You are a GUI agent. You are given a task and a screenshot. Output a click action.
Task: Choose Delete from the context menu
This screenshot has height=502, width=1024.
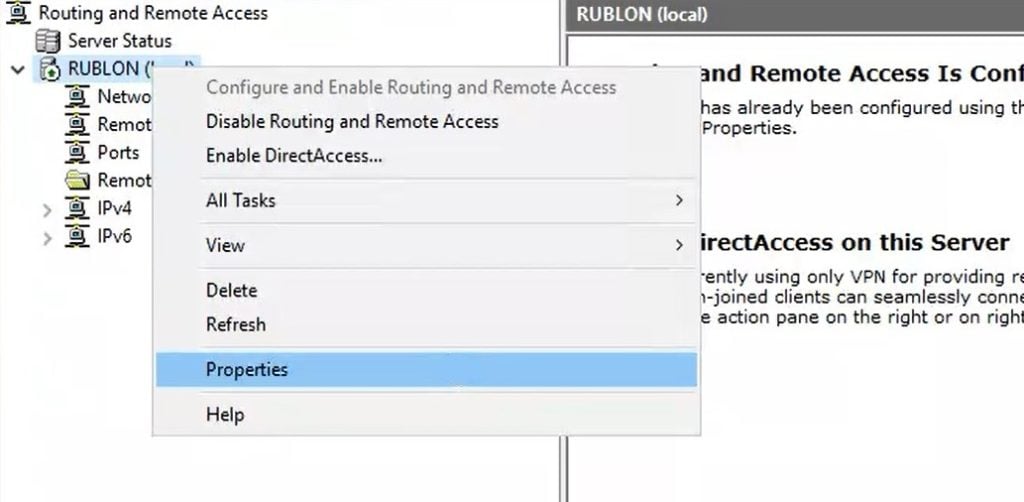[231, 291]
